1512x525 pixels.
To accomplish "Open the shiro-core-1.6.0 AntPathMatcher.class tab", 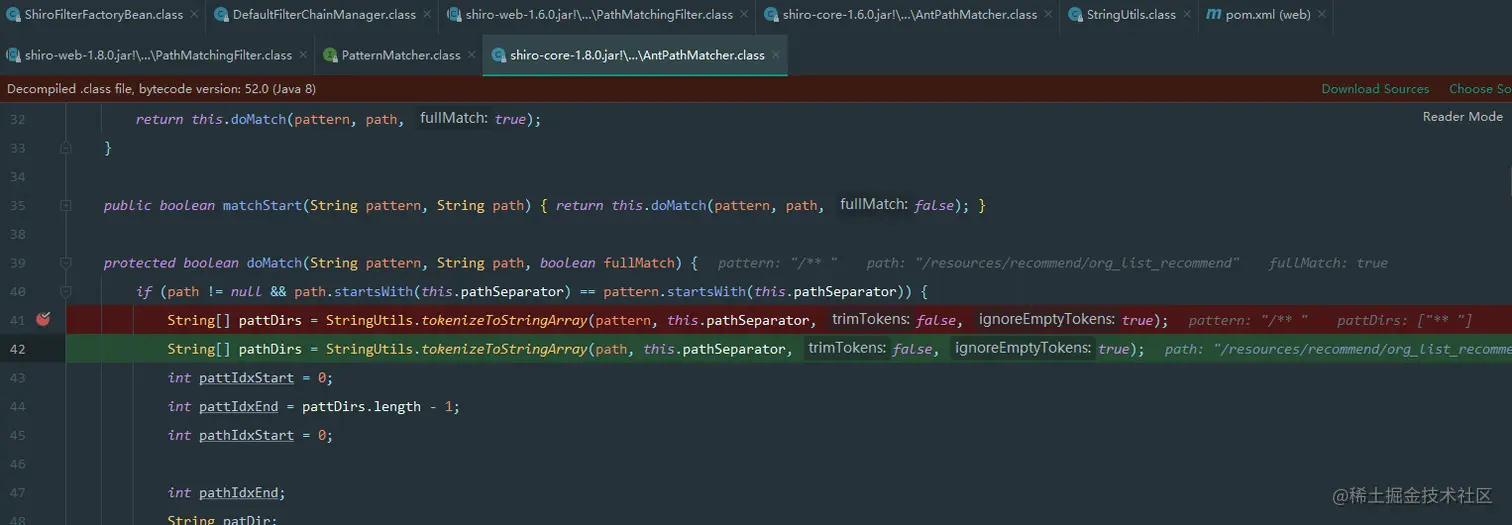I will point(910,15).
